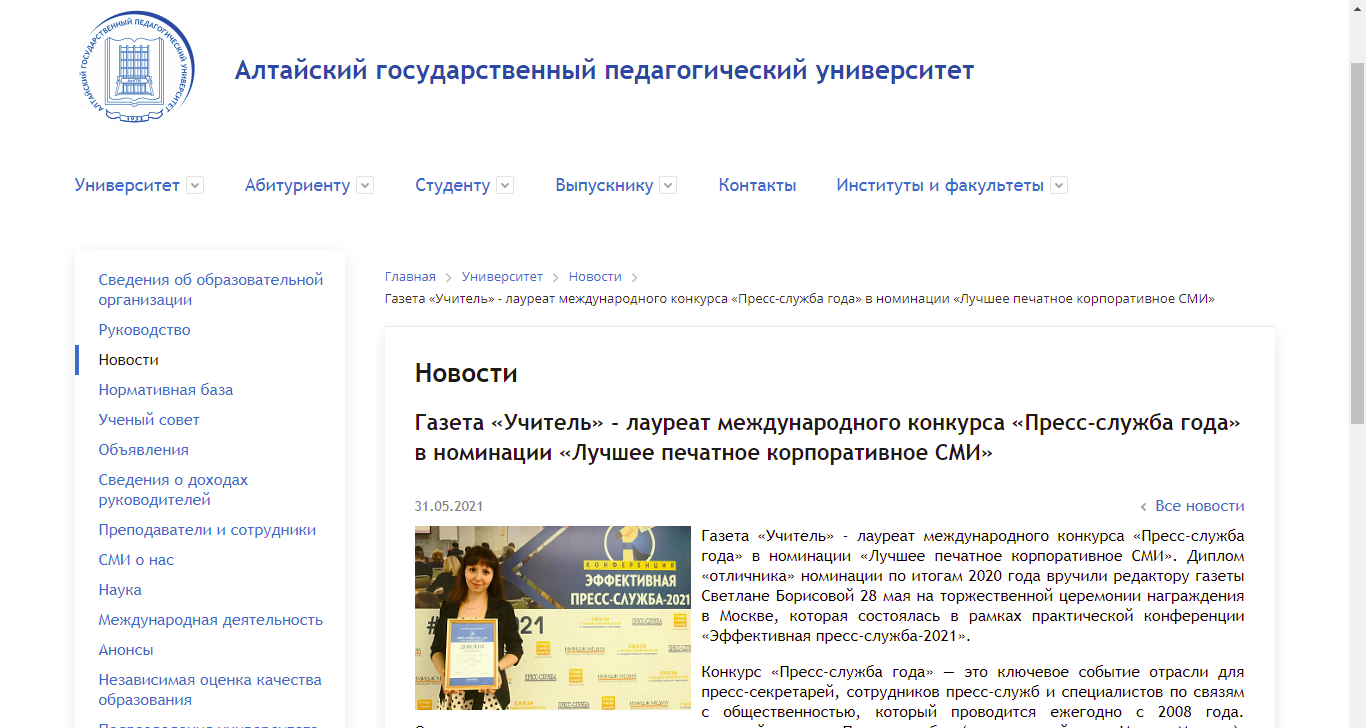This screenshot has height=728, width=1366.
Task: Click the Новости breadcrumb link
Action: 595,277
